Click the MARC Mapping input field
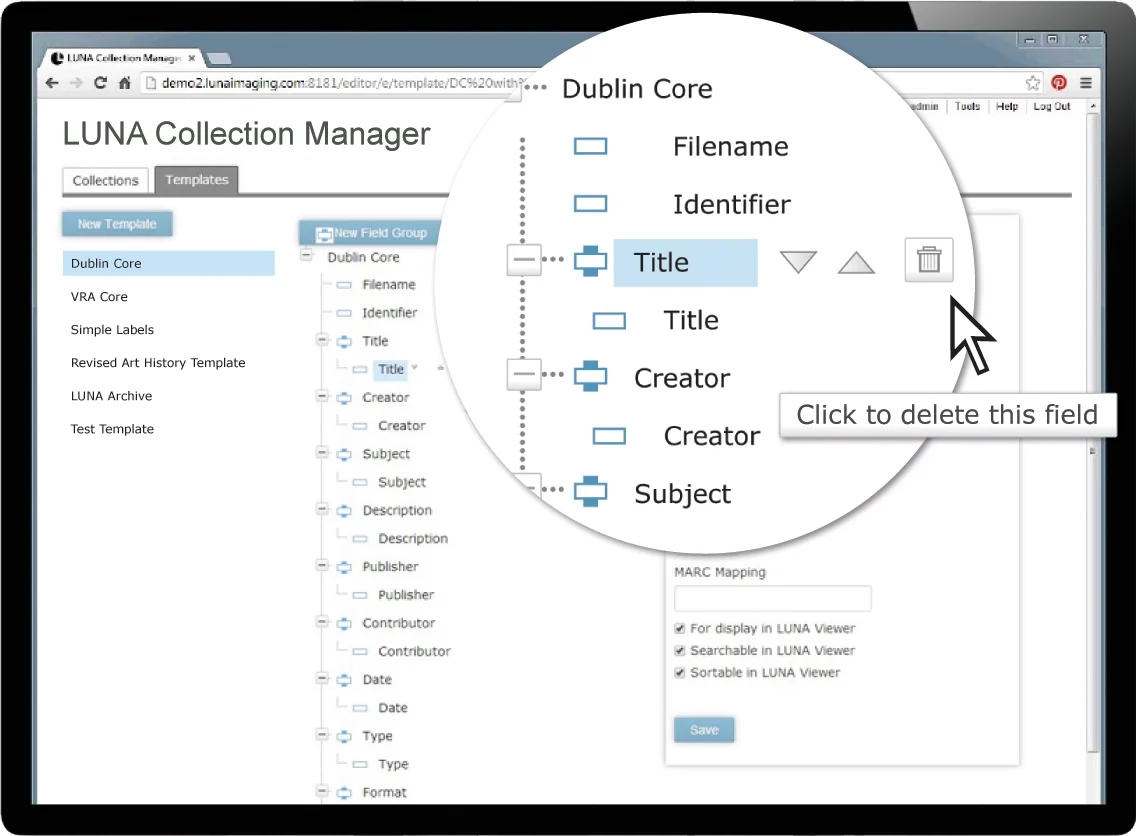The height and width of the screenshot is (836, 1136). pyautogui.click(x=773, y=598)
